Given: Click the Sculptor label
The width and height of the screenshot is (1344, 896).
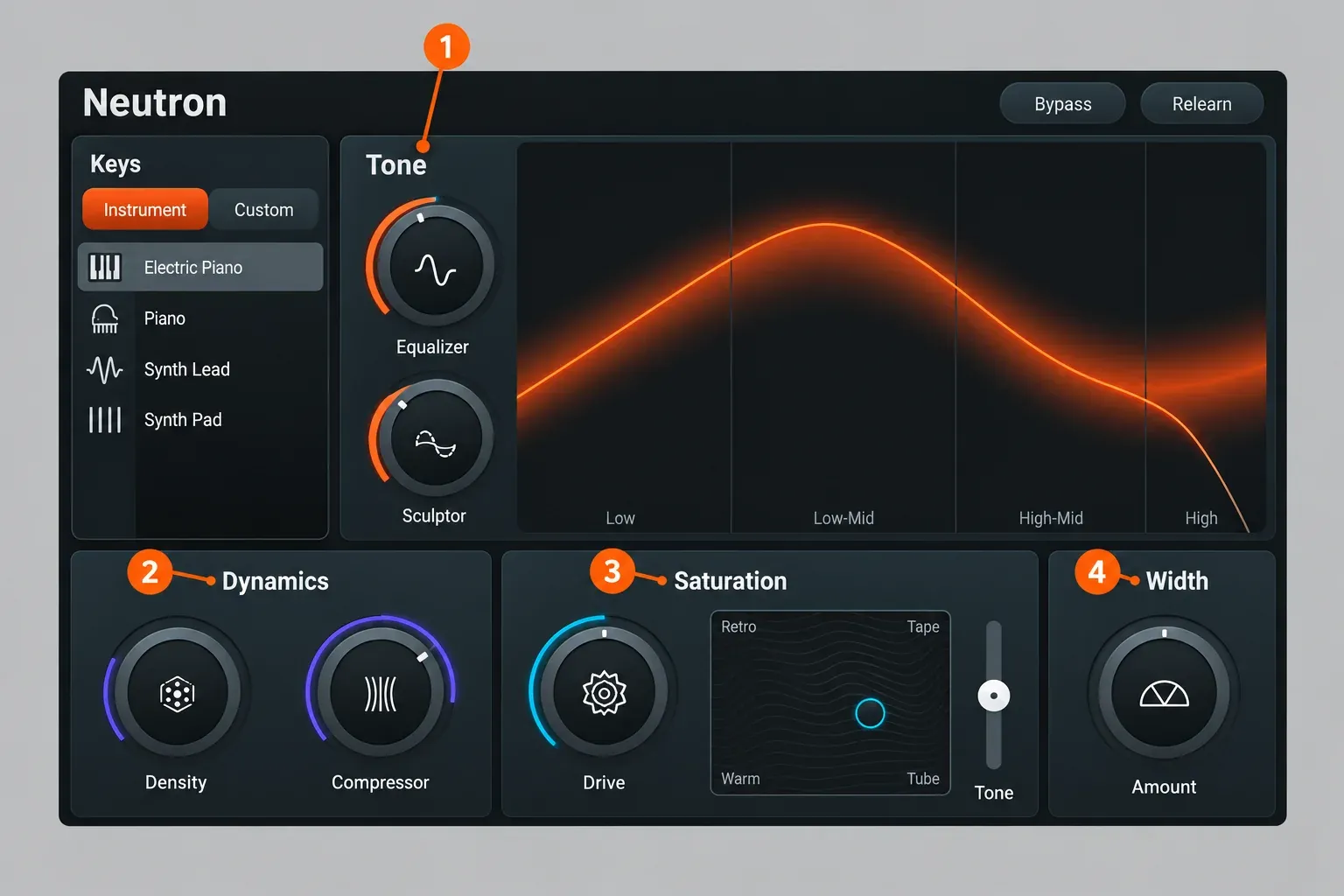Looking at the screenshot, I should (x=434, y=516).
